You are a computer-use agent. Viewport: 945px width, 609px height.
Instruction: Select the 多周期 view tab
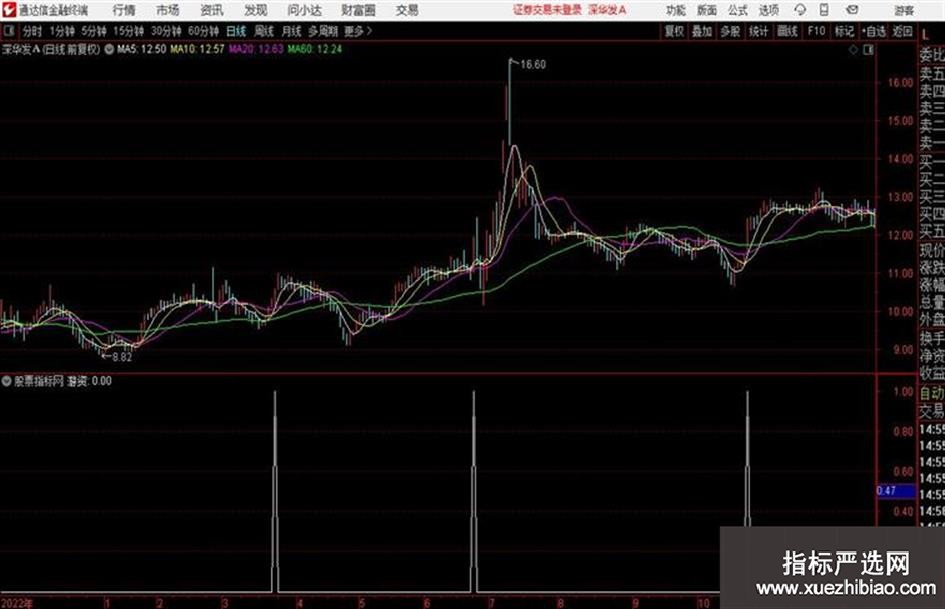click(322, 31)
